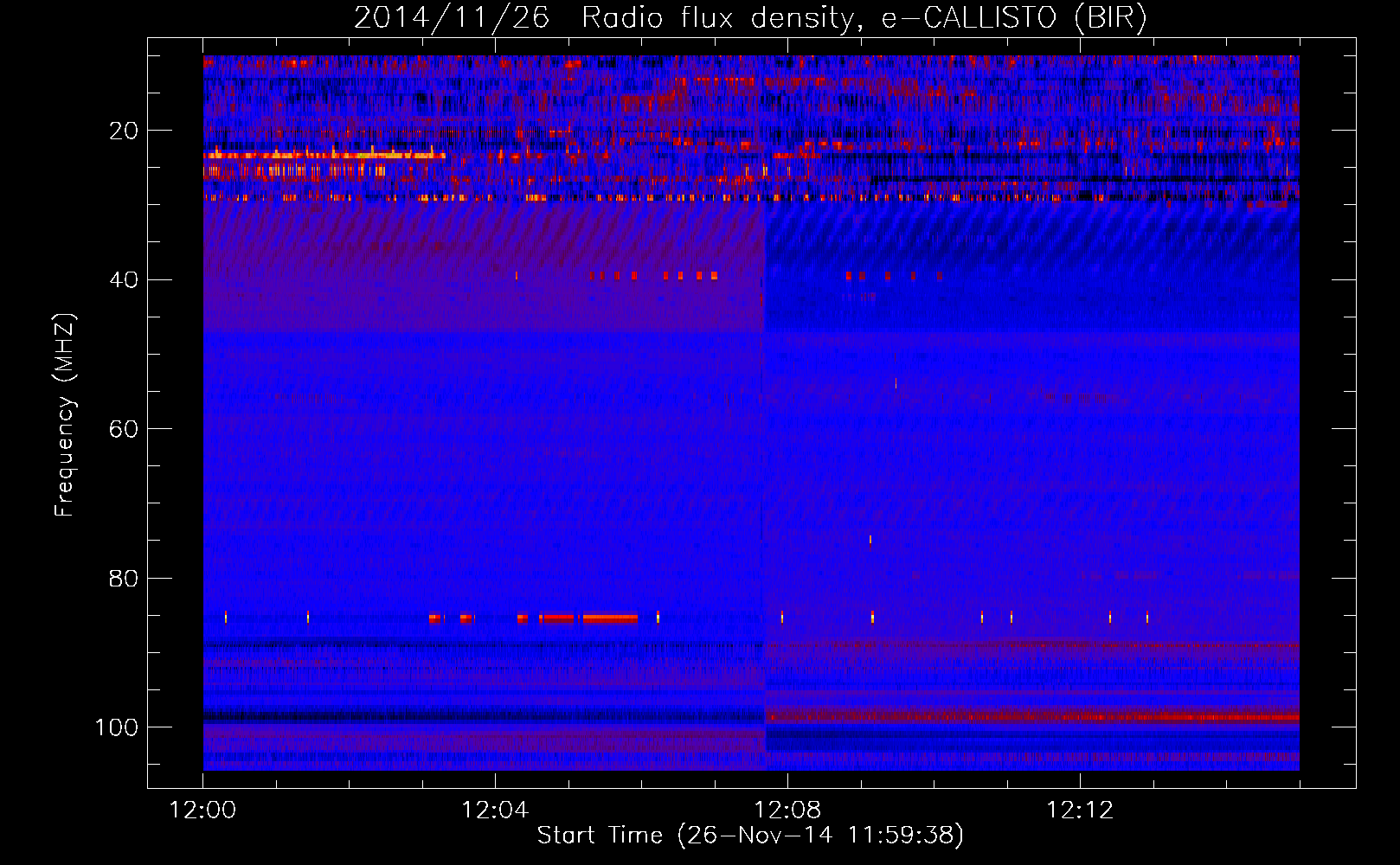Click the '20' frequency tick label

pyautogui.click(x=125, y=131)
